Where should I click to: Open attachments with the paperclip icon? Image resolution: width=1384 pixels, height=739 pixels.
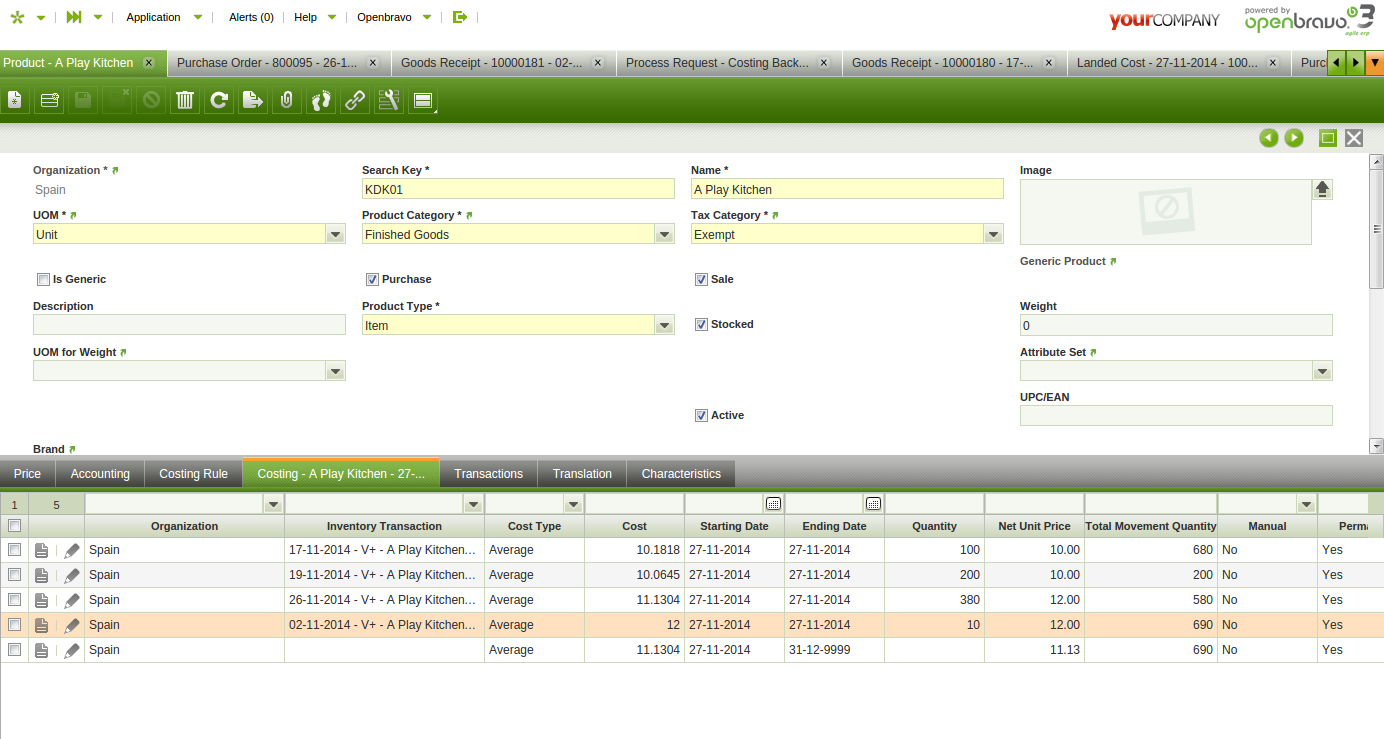(x=286, y=100)
